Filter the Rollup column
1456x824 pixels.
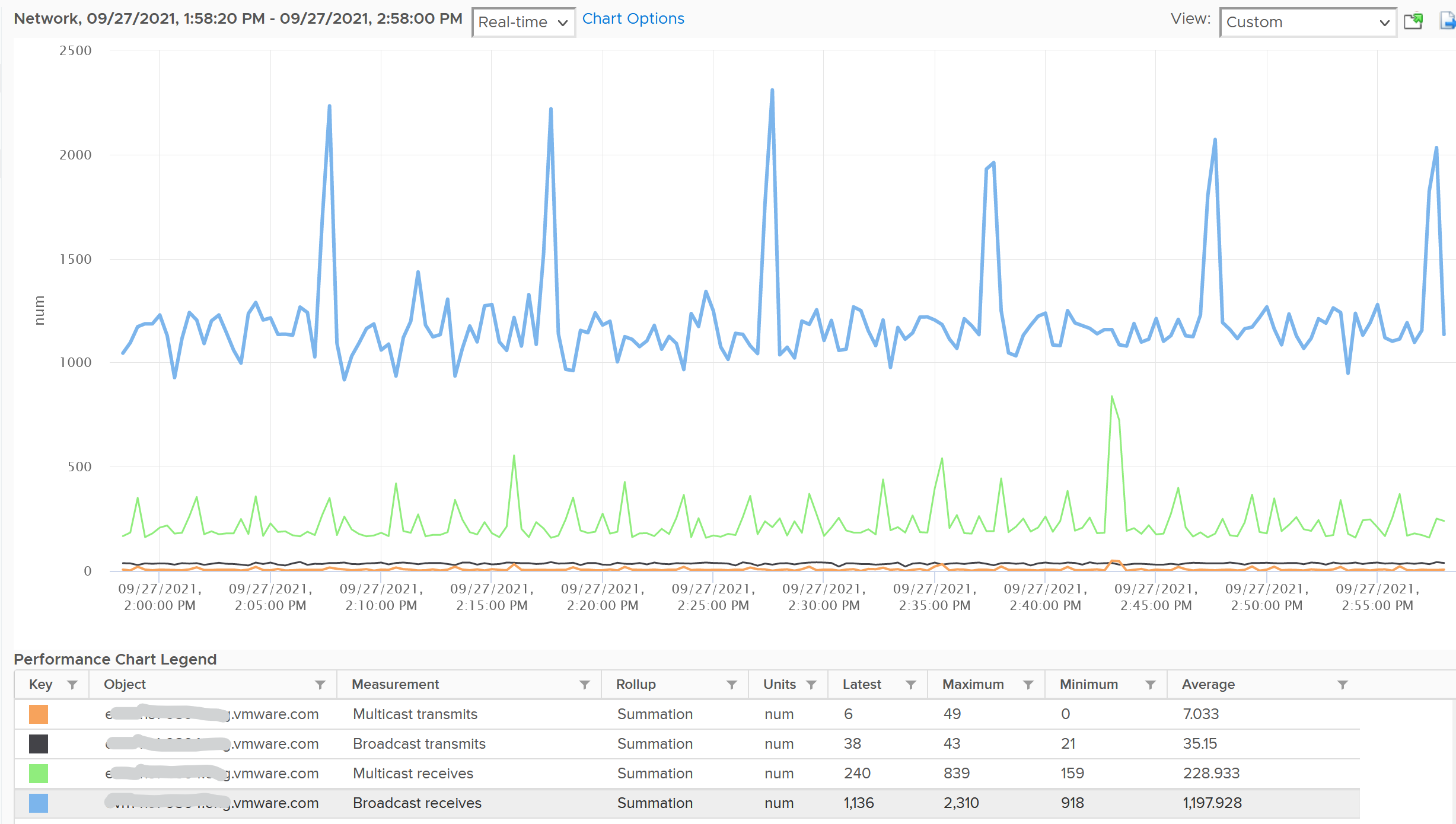[732, 685]
